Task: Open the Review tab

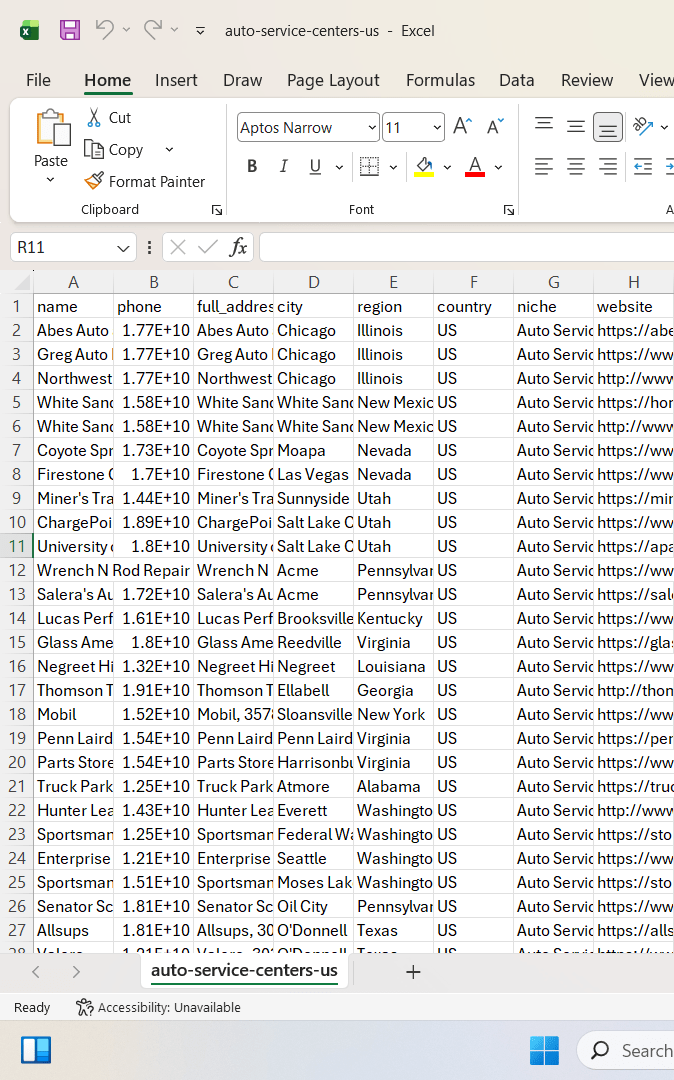Action: coord(587,80)
